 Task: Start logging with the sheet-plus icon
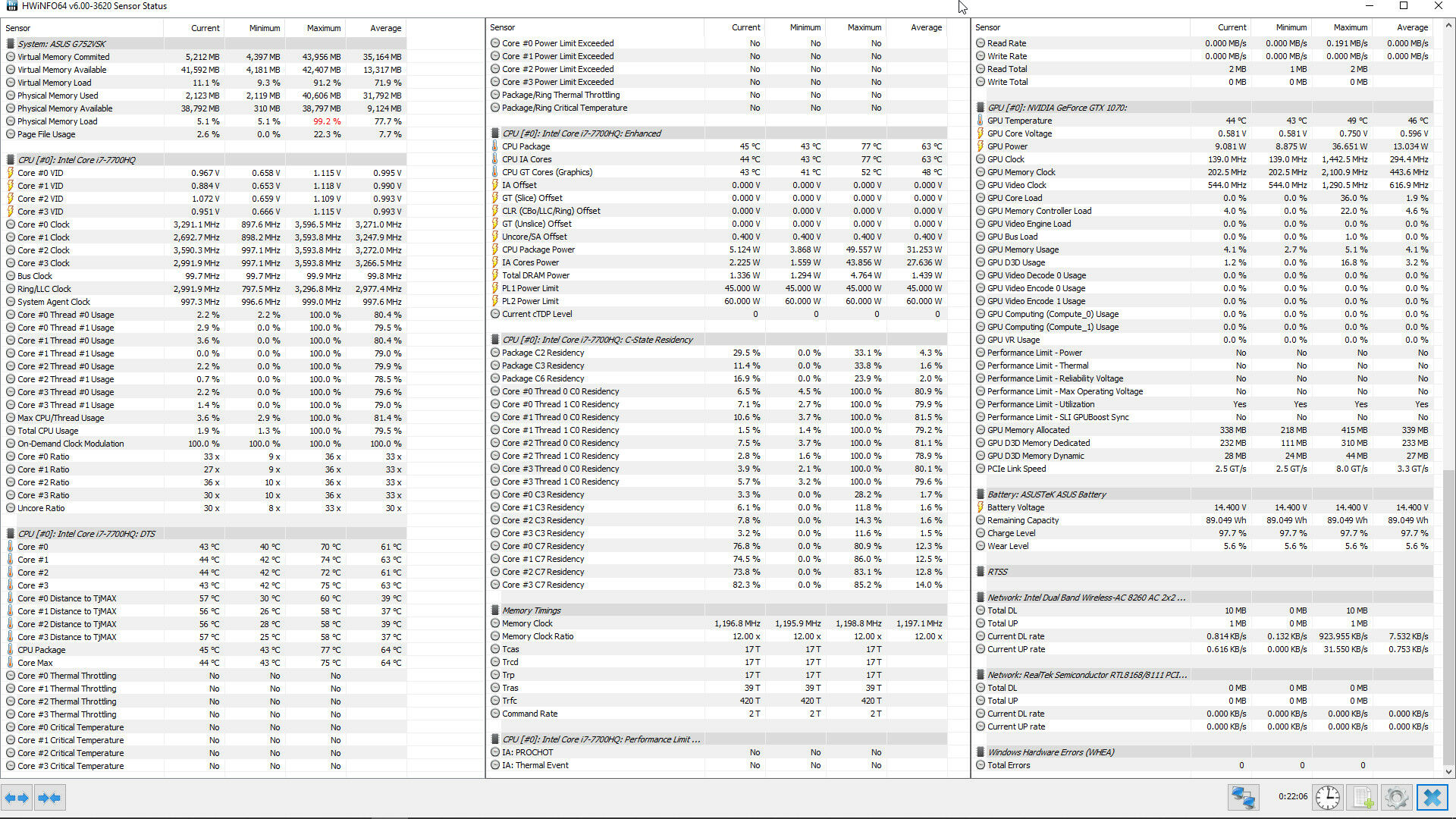1363,798
